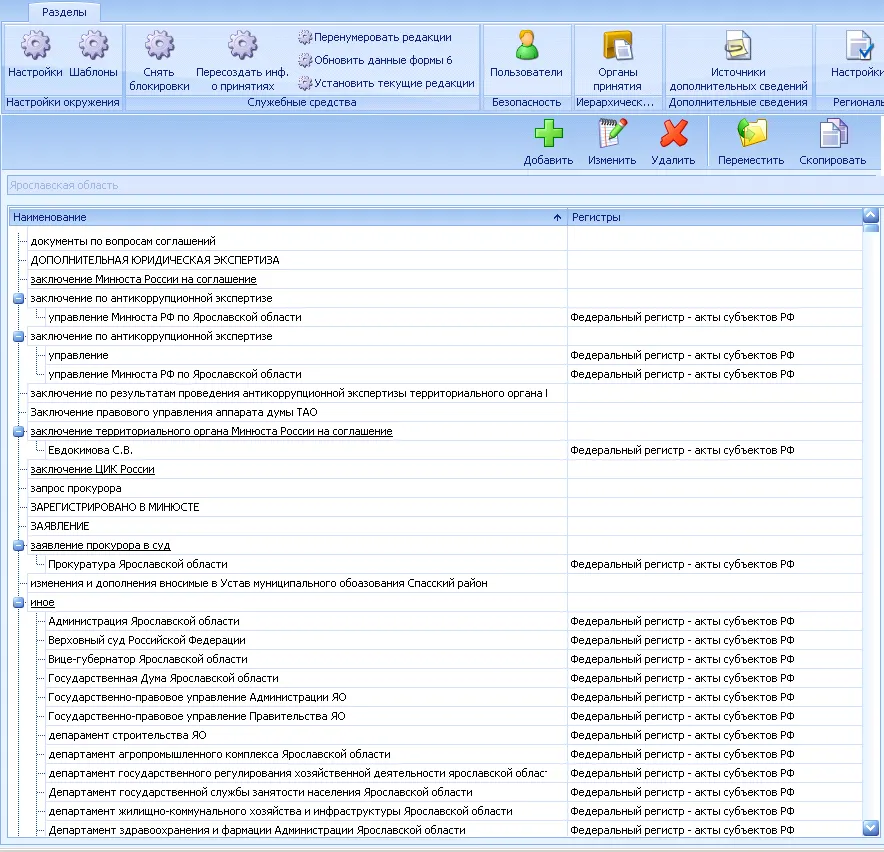Open заключение ЦИК России link
This screenshot has height=852, width=884.
[92, 469]
